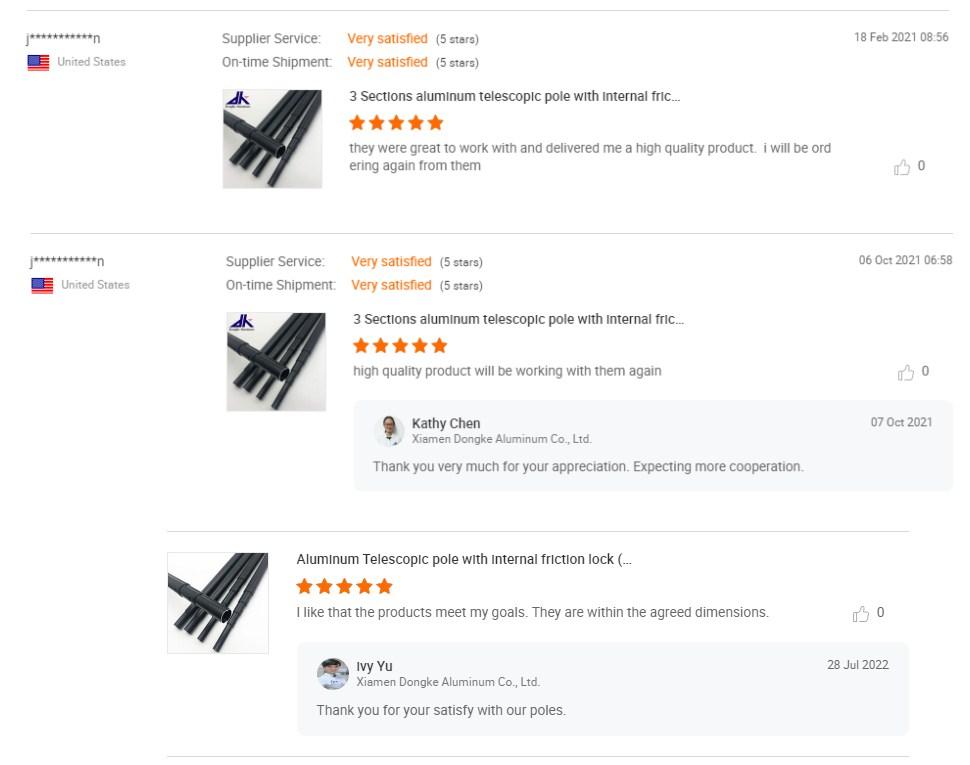Click Kathy Chen's name in reply
This screenshot has height=765, width=970.
(446, 424)
